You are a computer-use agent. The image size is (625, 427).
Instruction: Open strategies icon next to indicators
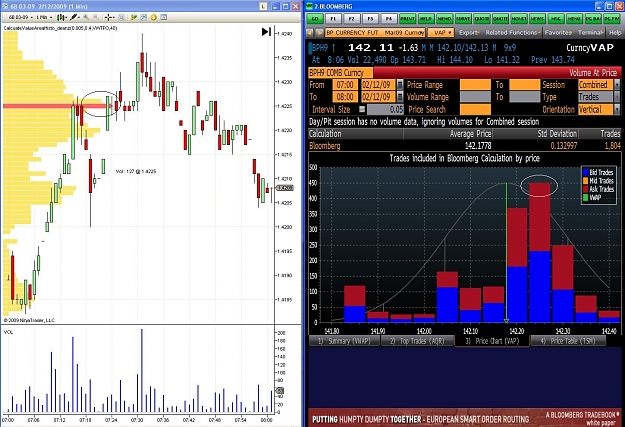(x=143, y=17)
